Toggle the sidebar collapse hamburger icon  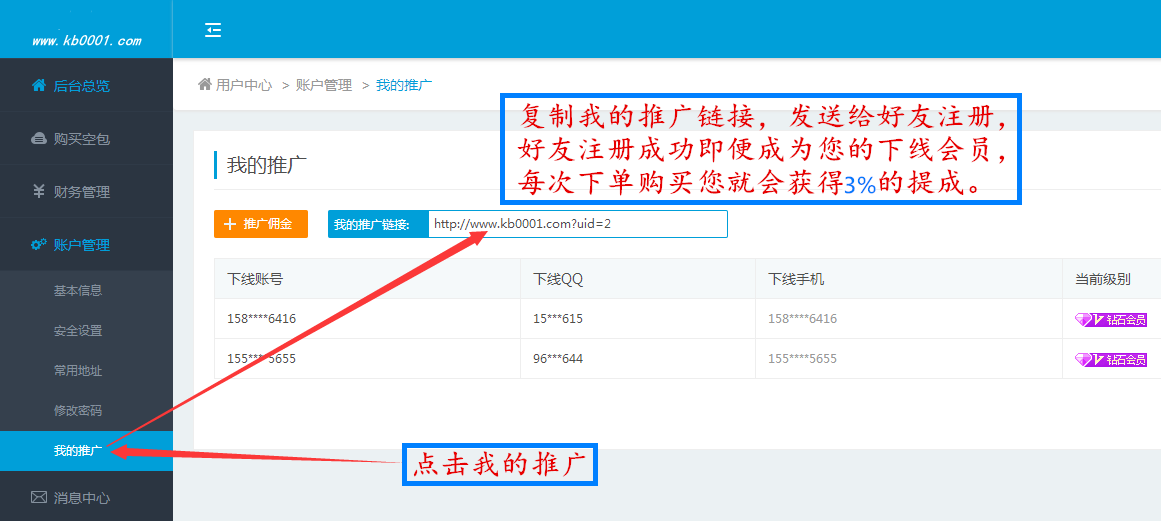coord(213,30)
